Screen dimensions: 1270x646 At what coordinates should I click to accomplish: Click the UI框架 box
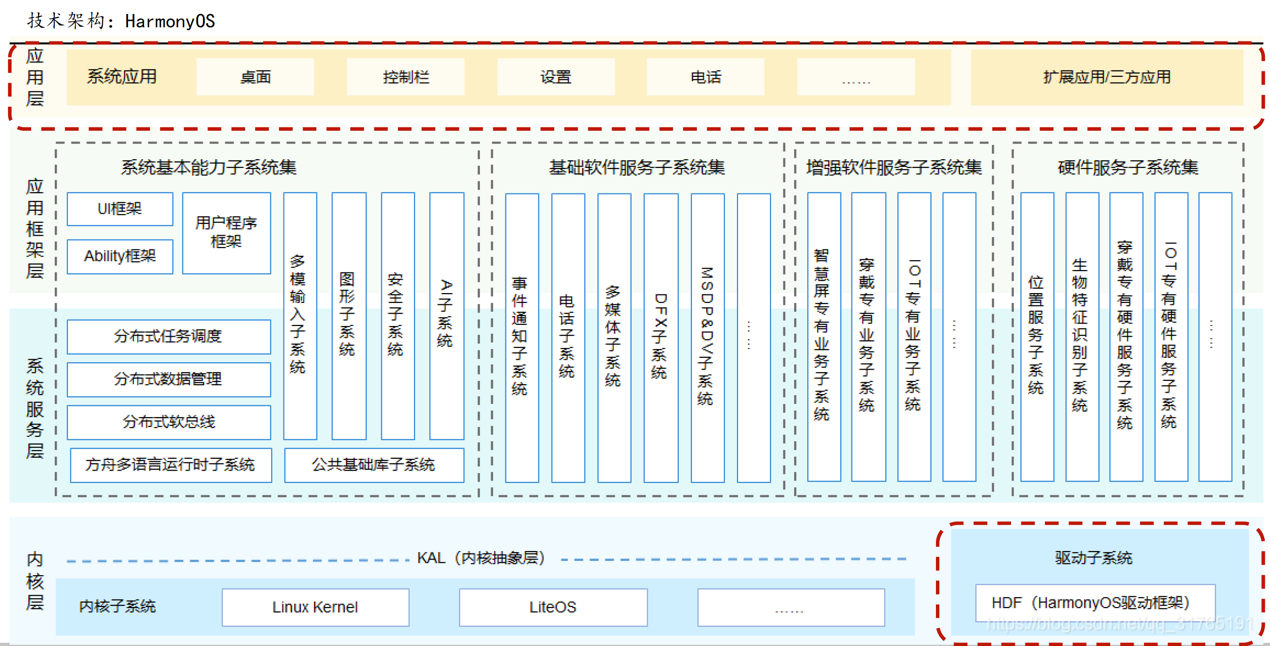120,209
